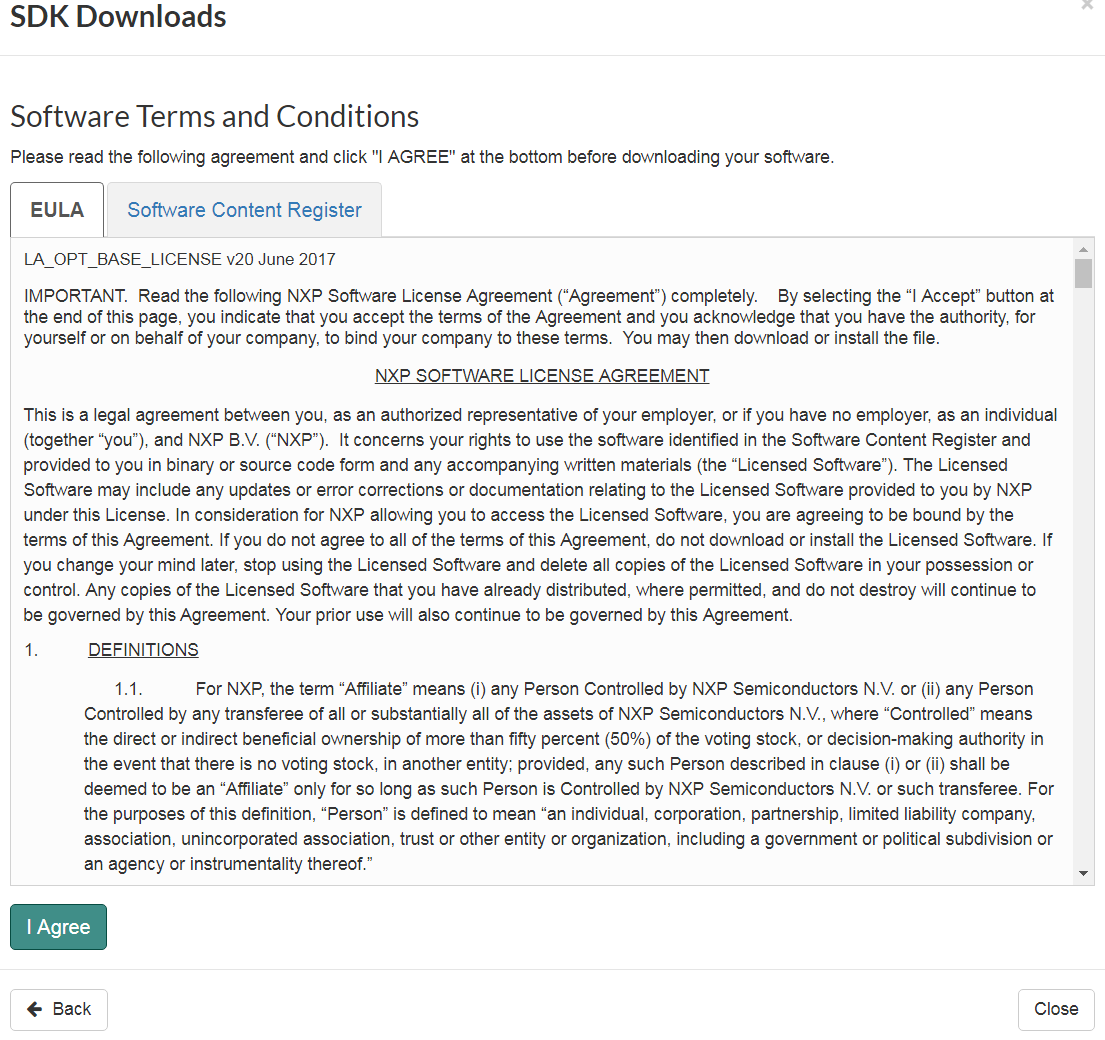
Task: Click the EULA scrollbar up arrow
Action: (x=1084, y=248)
